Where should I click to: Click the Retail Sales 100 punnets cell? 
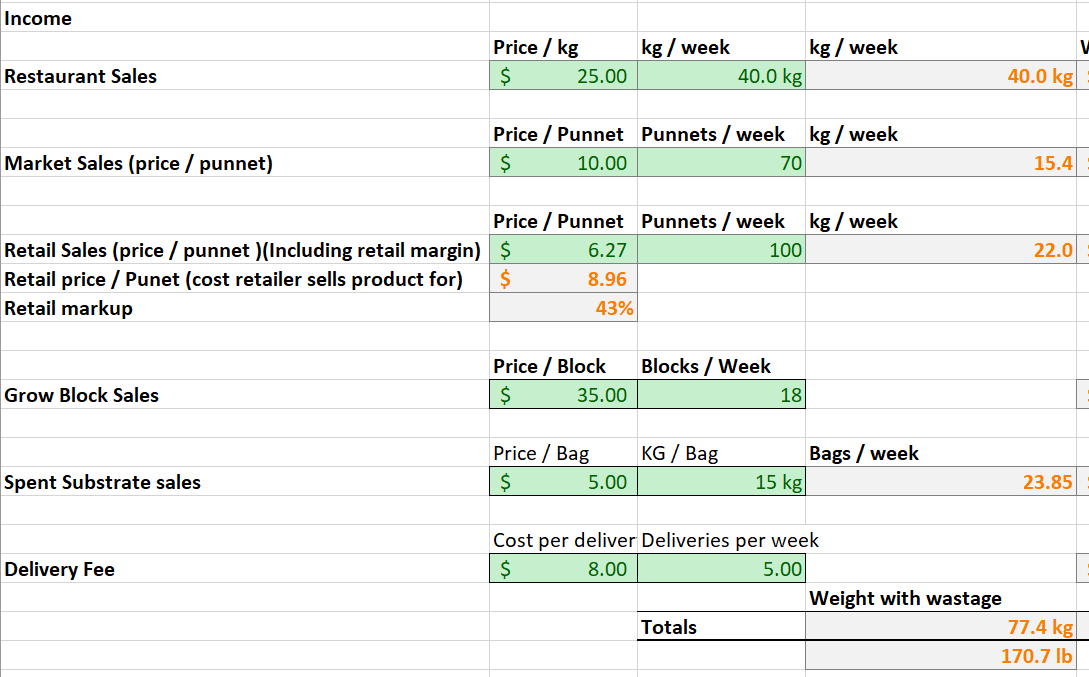point(721,250)
